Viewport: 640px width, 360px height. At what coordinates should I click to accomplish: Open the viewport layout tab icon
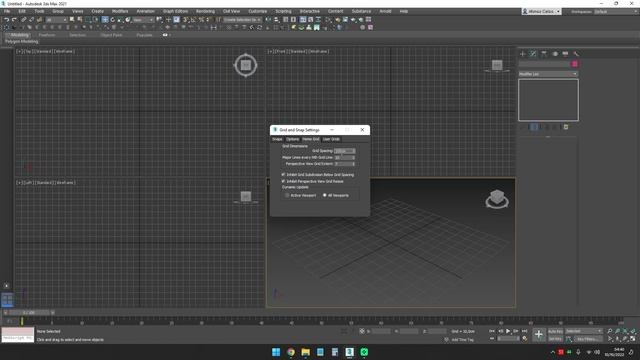pyautogui.click(x=7, y=300)
